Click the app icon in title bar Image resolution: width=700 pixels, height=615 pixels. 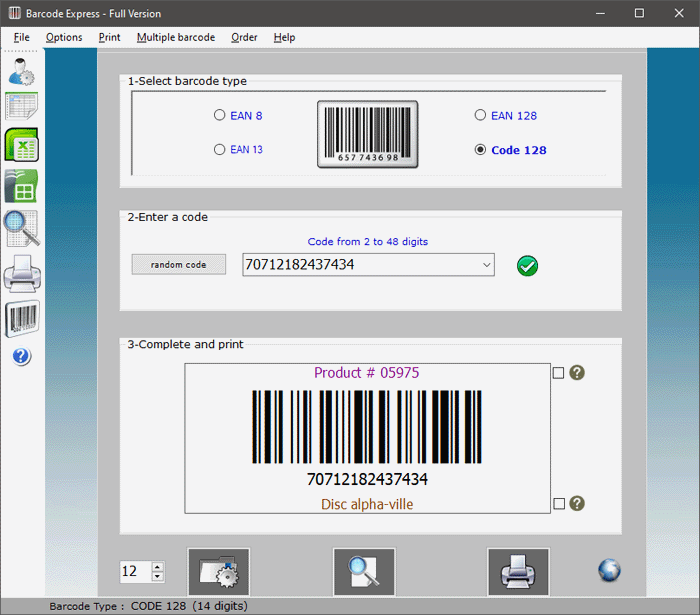click(x=14, y=13)
